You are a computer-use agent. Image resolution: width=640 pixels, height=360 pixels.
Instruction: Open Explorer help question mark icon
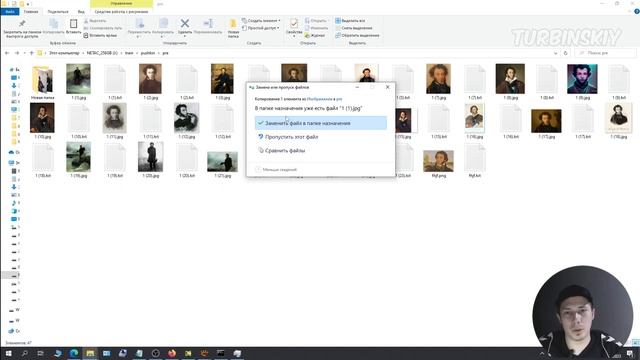point(636,12)
